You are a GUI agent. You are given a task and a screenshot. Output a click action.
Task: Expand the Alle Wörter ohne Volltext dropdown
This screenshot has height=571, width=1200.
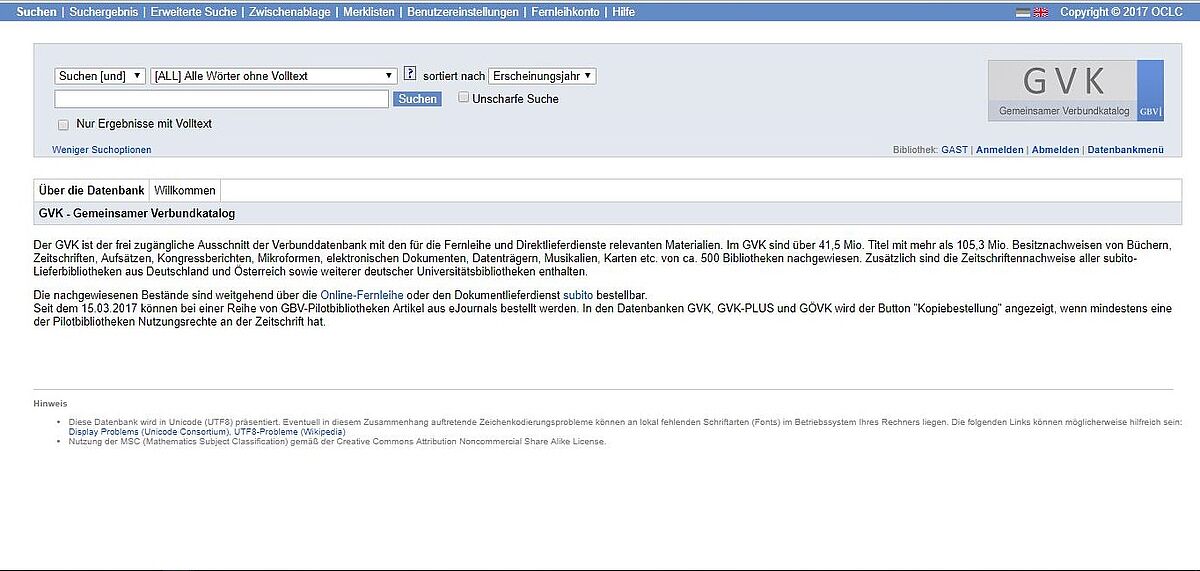274,76
